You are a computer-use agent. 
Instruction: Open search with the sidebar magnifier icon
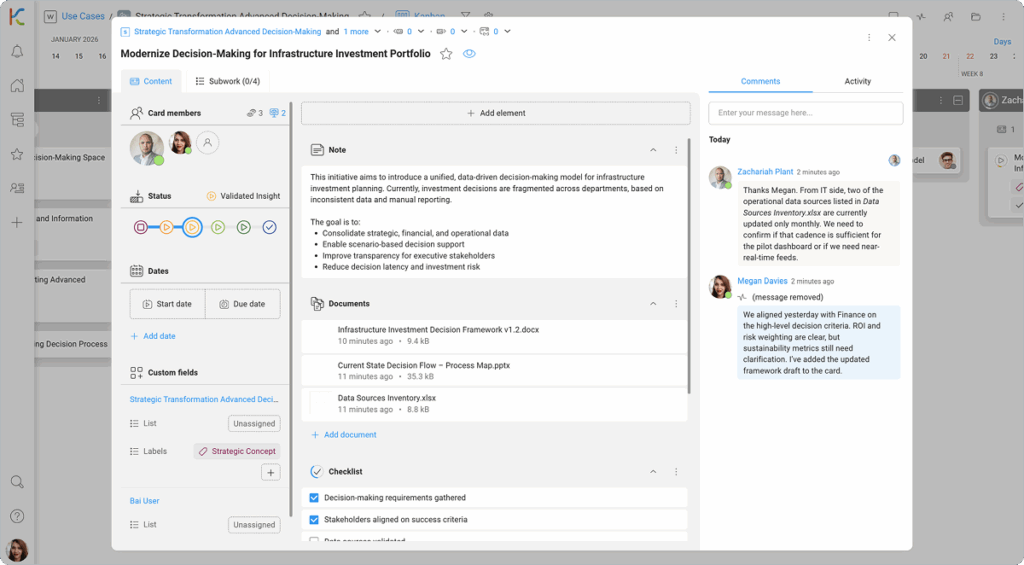[x=17, y=482]
